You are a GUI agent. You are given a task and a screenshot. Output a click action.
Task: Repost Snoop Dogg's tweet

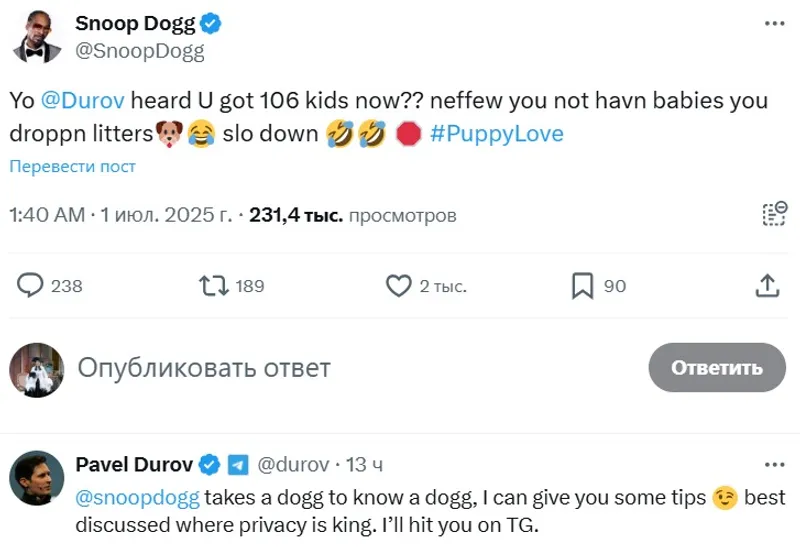213,286
